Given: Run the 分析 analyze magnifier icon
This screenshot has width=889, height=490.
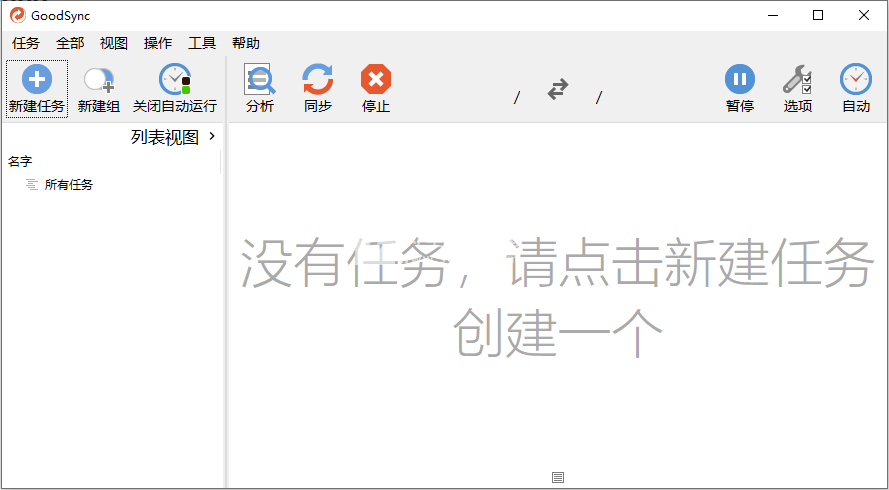Looking at the screenshot, I should coord(260,79).
